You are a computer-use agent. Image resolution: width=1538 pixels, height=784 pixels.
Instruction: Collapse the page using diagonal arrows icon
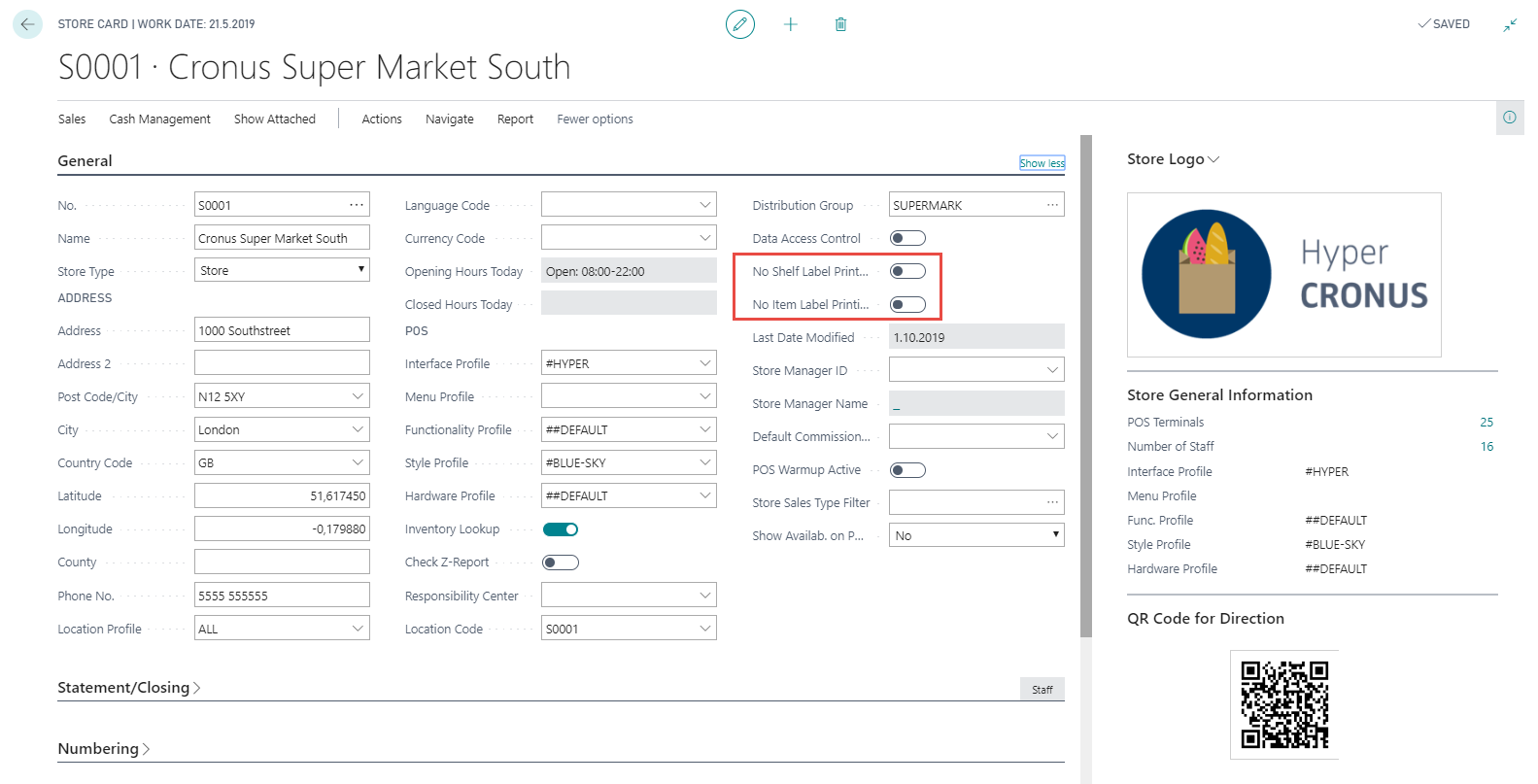pos(1510,25)
